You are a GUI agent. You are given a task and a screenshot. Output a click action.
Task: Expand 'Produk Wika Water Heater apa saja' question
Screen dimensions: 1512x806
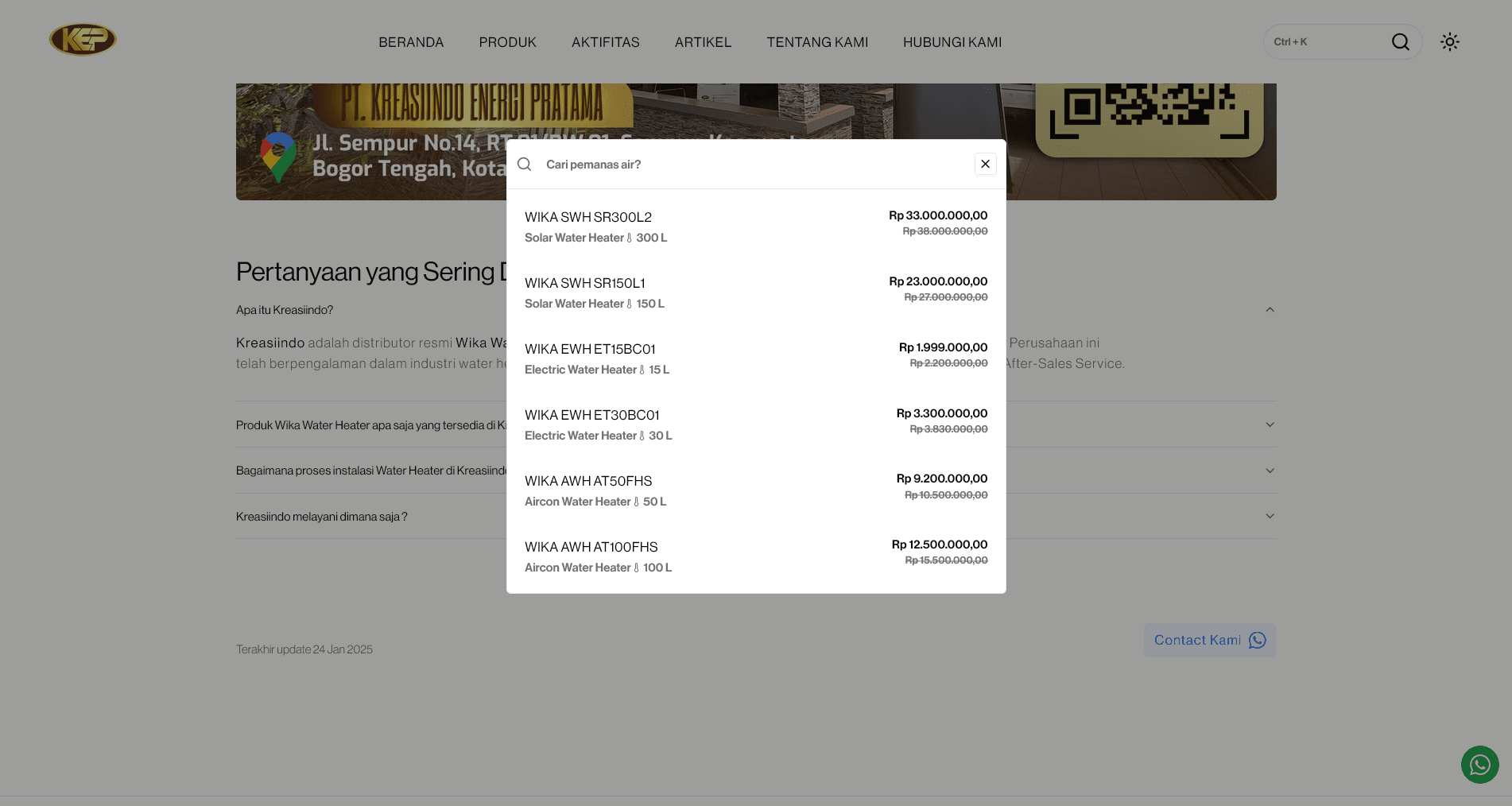tap(1270, 424)
